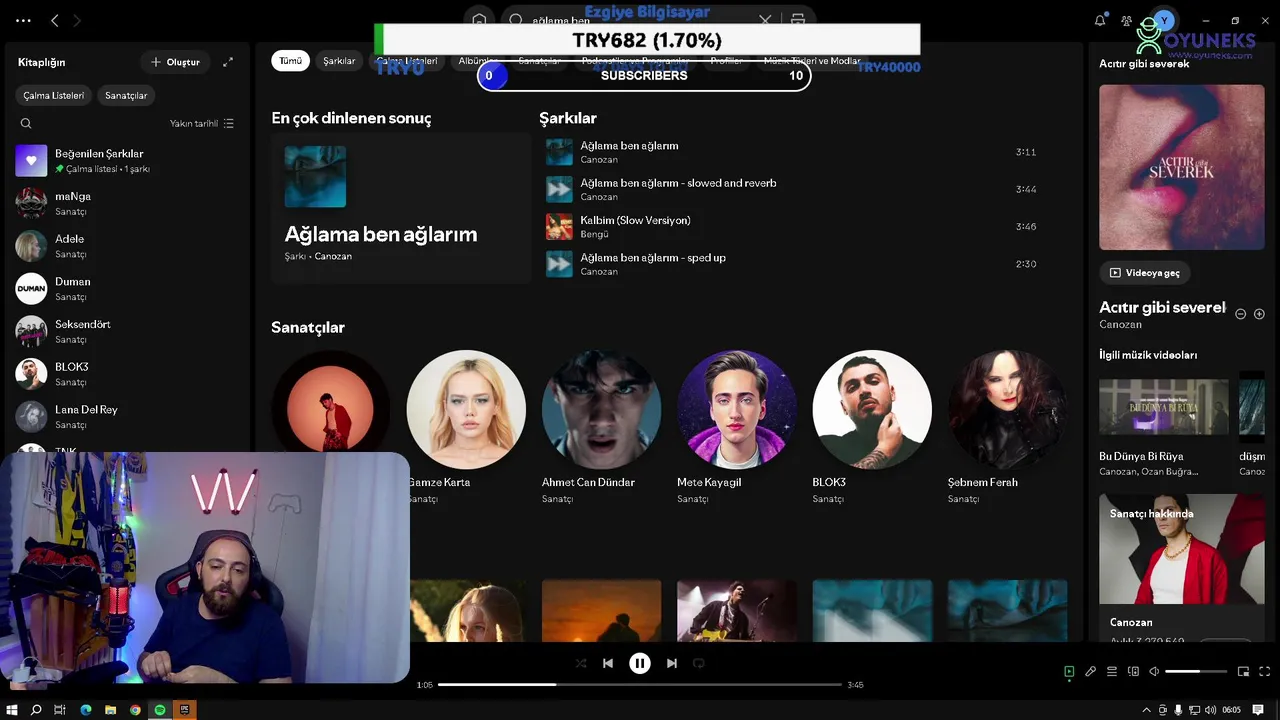Open the Bu Dünya Bir Rüya video thumbnail
Screen dimensions: 1280x720
pyautogui.click(x=1164, y=406)
